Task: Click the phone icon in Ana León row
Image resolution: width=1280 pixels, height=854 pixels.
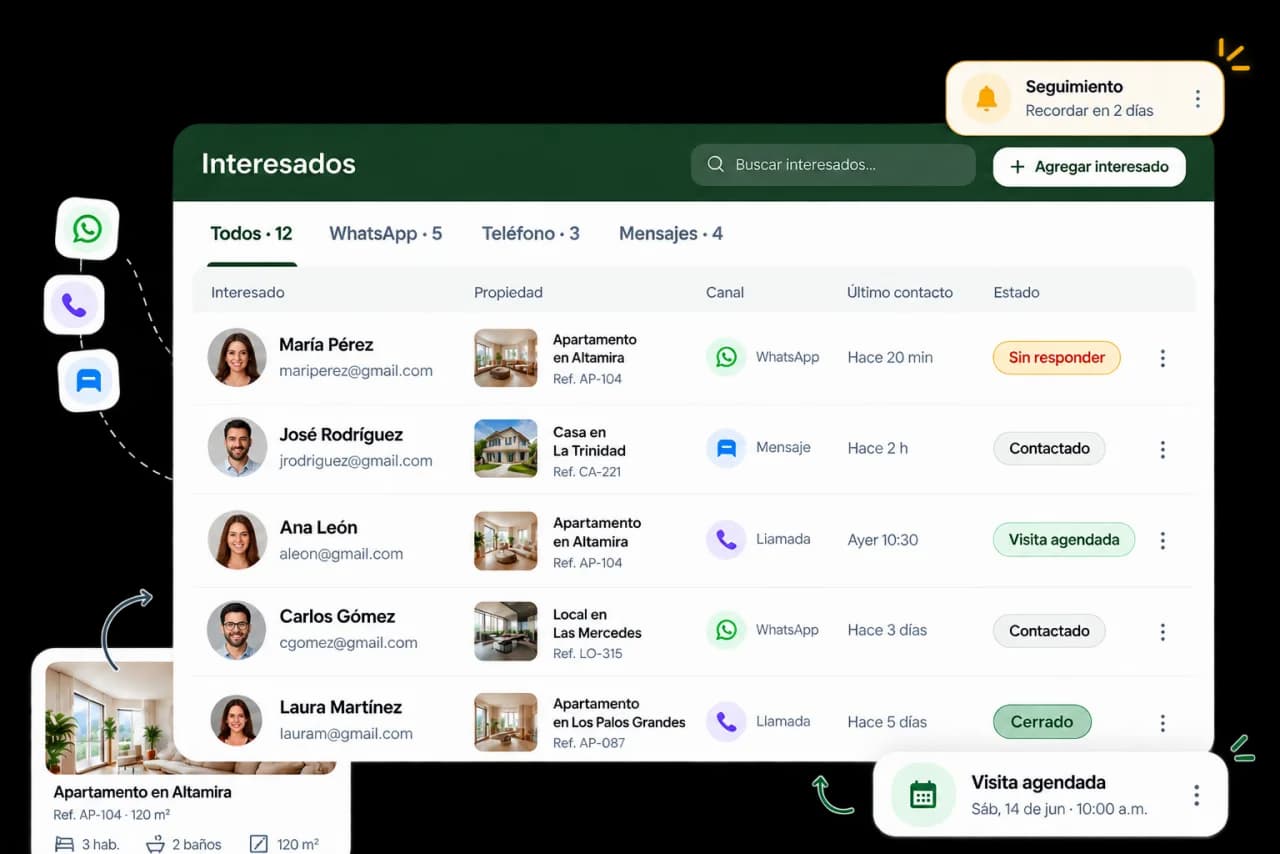Action: (726, 539)
